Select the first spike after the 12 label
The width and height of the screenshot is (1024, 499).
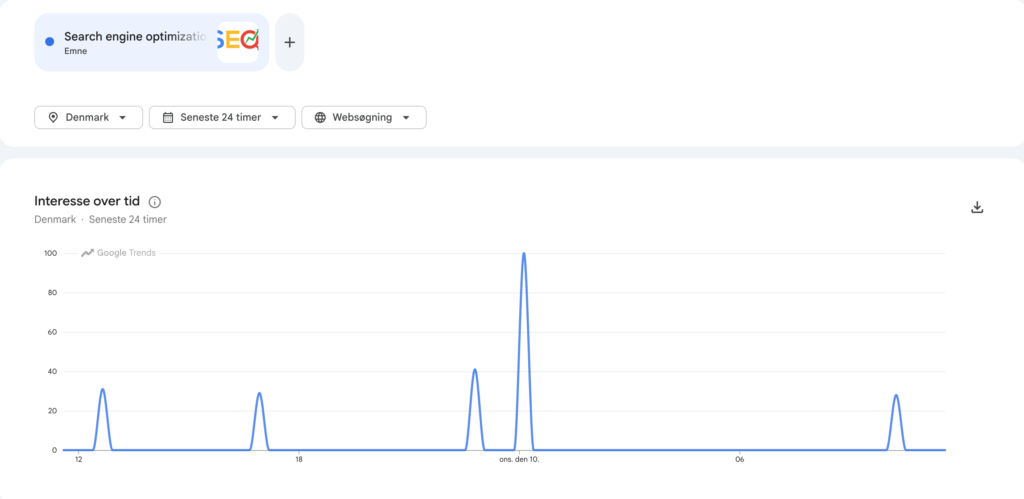[x=103, y=390]
